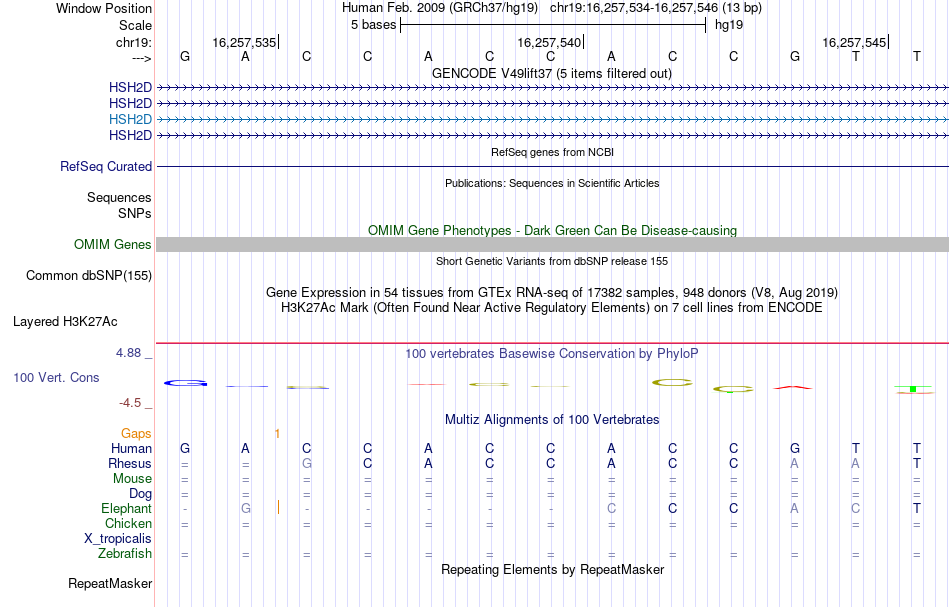Open Common dbSNP(155) track settings label

click(89, 276)
